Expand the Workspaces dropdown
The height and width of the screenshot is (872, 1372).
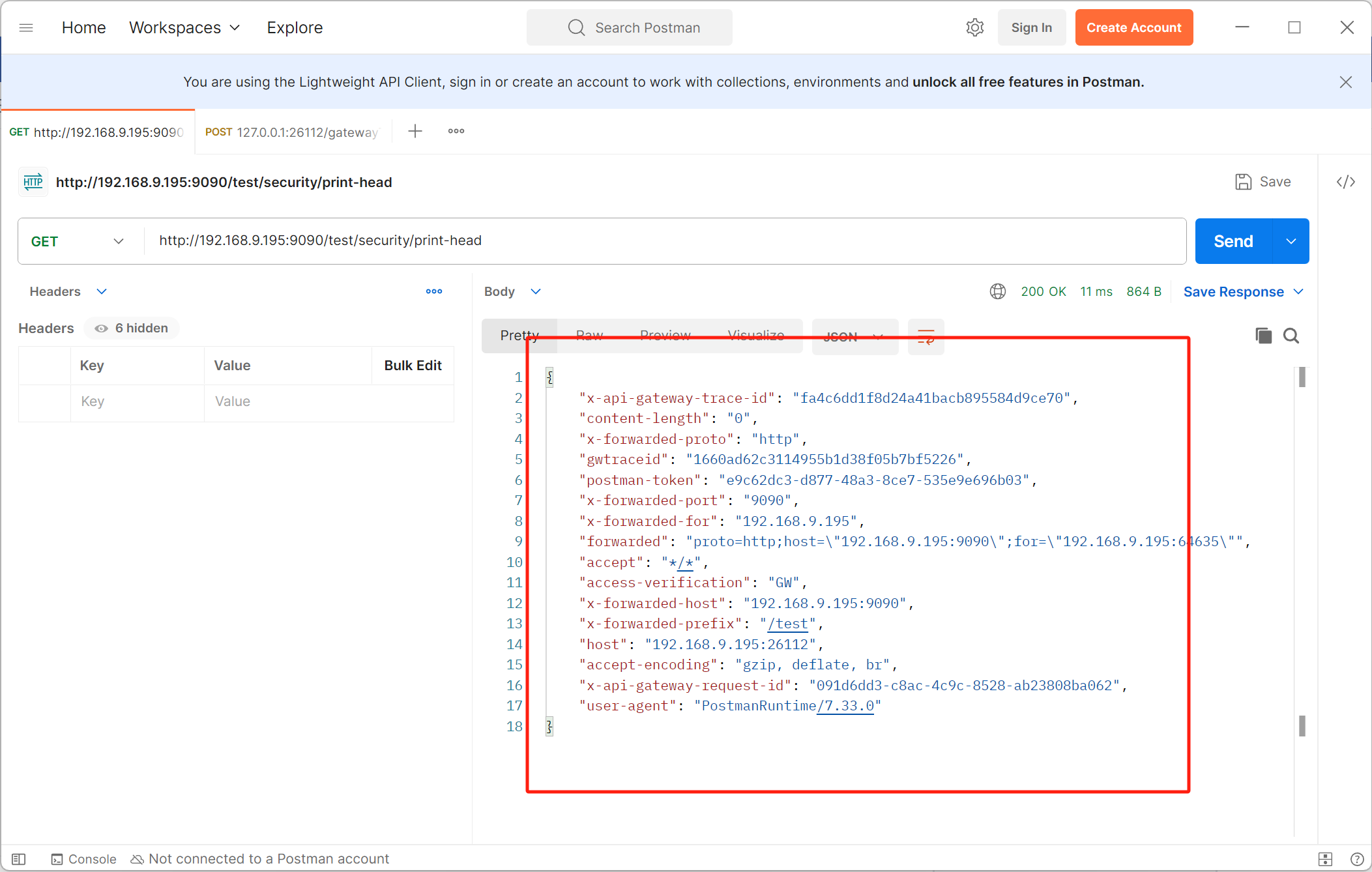[184, 27]
